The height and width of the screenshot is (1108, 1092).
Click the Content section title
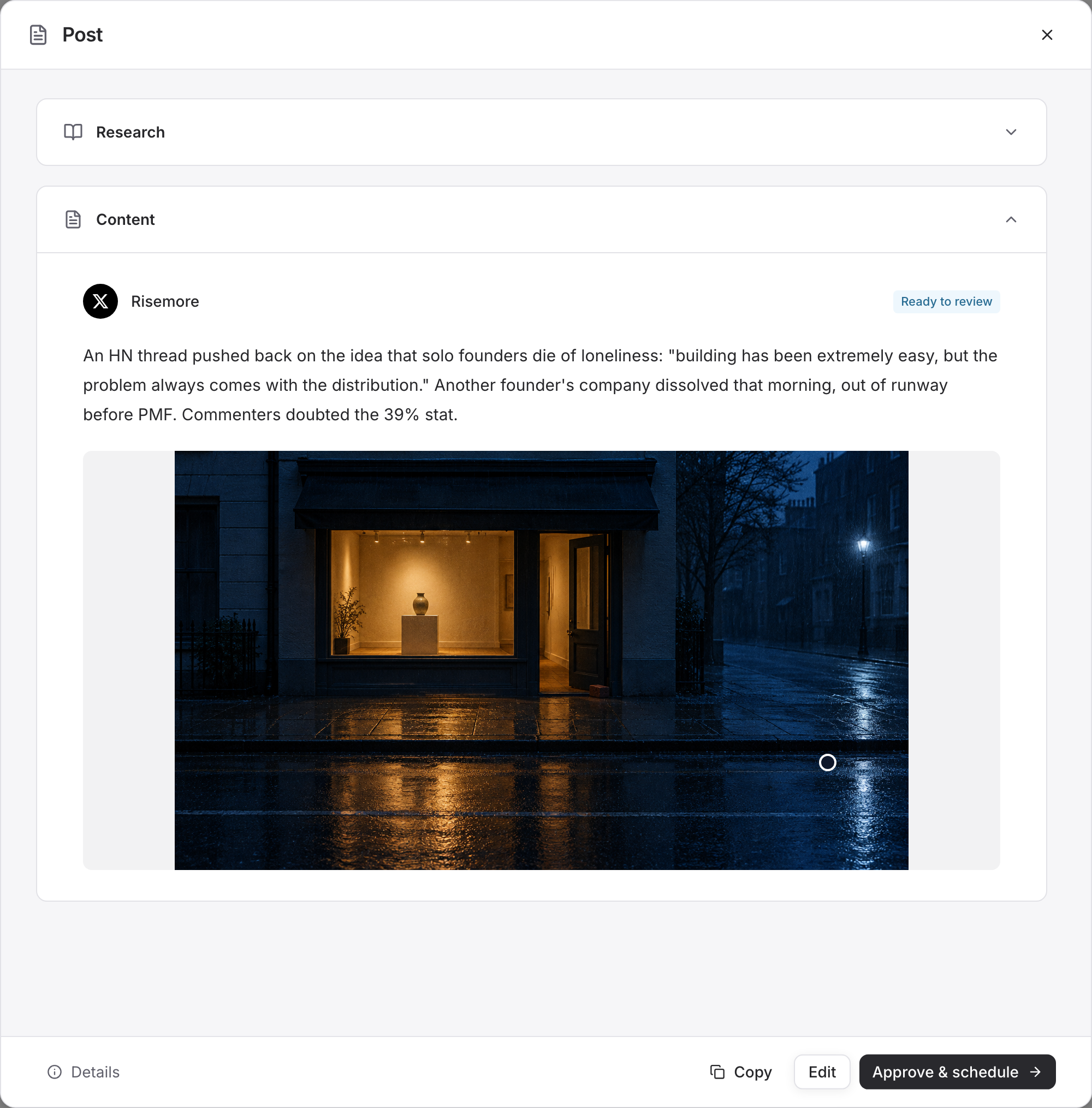[125, 219]
